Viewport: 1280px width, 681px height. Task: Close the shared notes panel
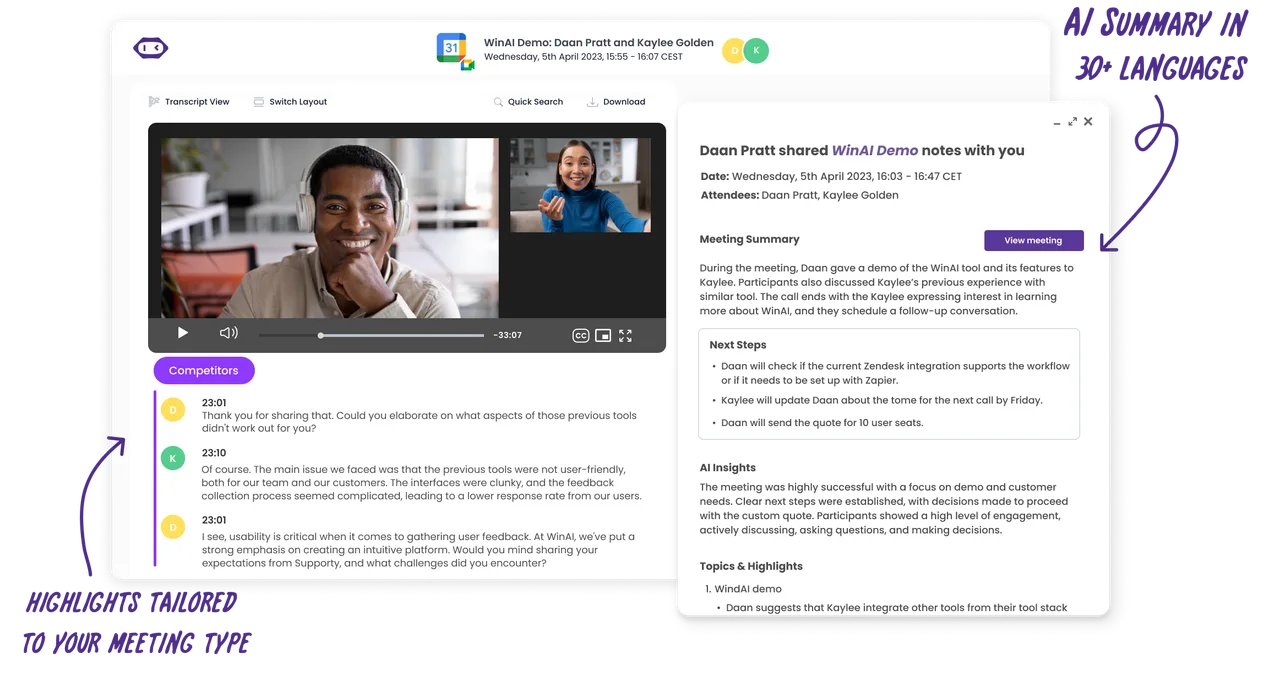(1088, 122)
